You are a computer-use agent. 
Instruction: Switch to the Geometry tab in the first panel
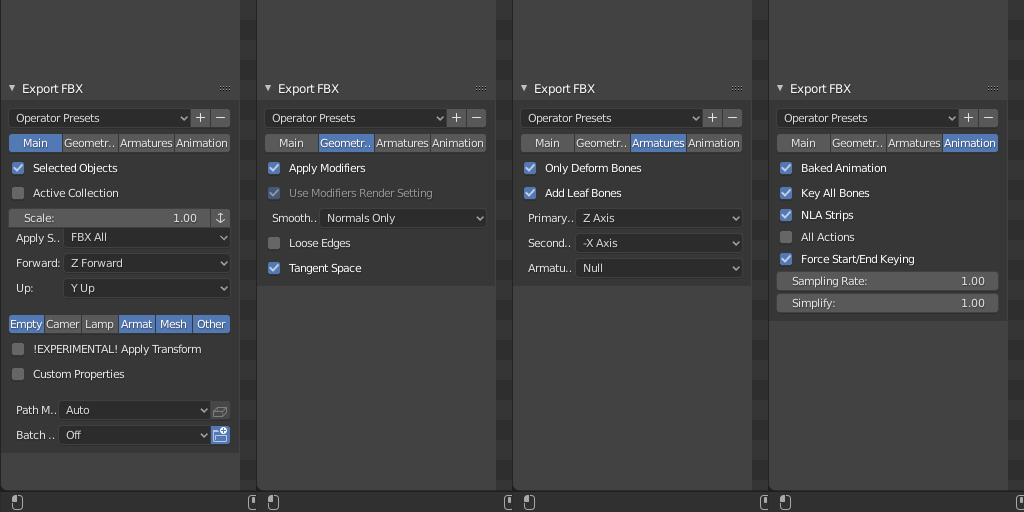[91, 143]
